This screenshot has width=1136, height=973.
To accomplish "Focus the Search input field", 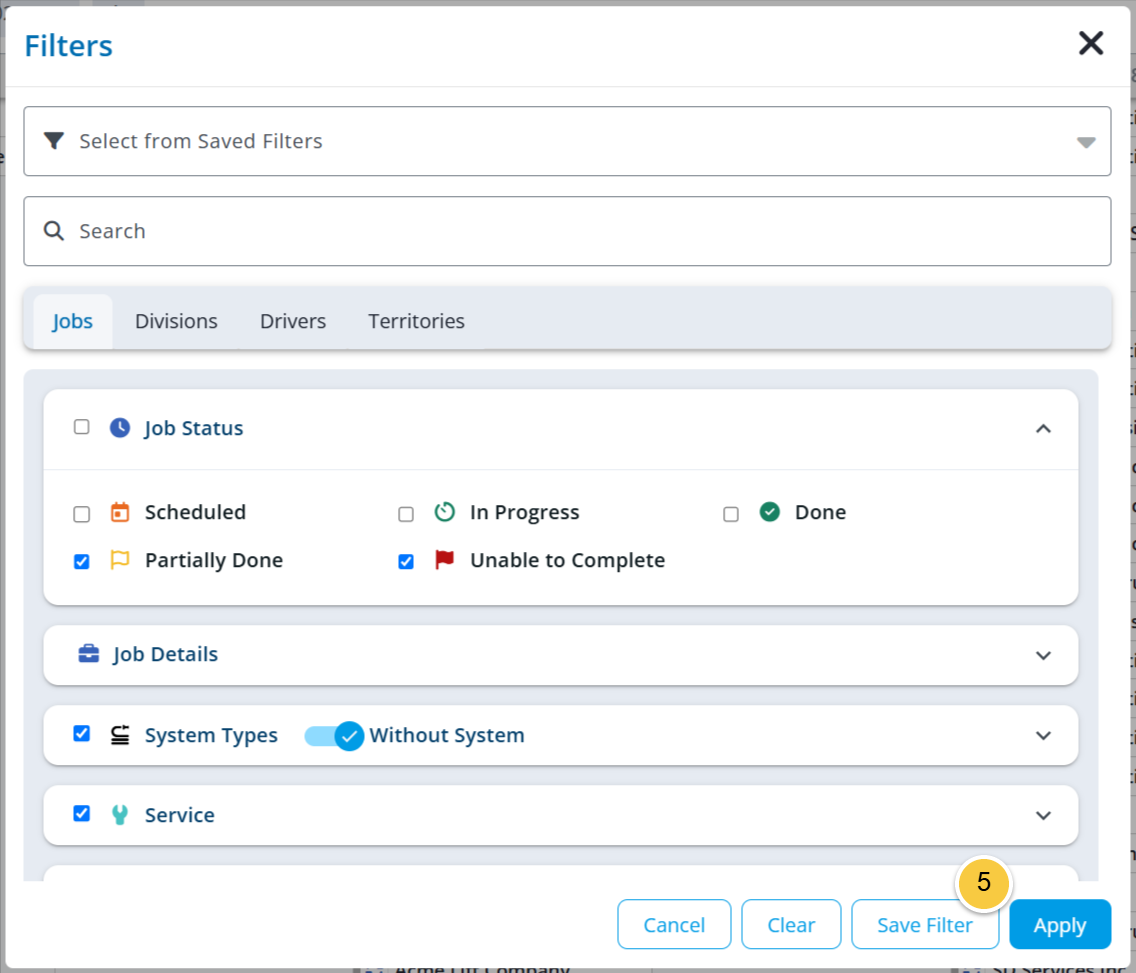I will coord(567,231).
